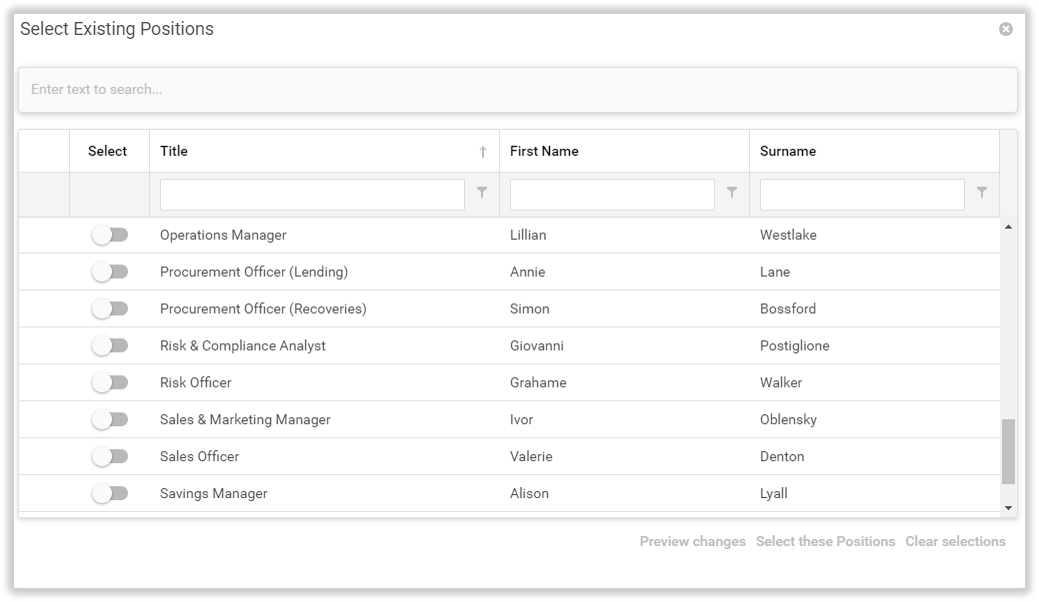The height and width of the screenshot is (602, 1039).
Task: Toggle selection for Operations Manager
Action: [x=110, y=235]
